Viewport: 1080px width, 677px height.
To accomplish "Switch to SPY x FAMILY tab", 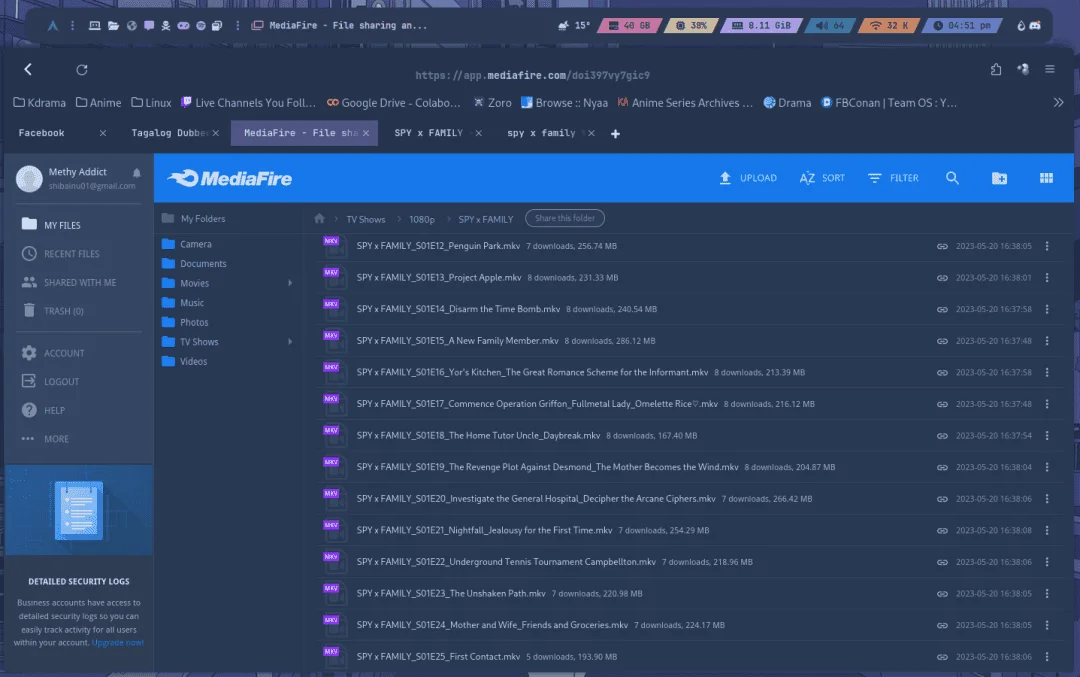I will click(x=428, y=133).
